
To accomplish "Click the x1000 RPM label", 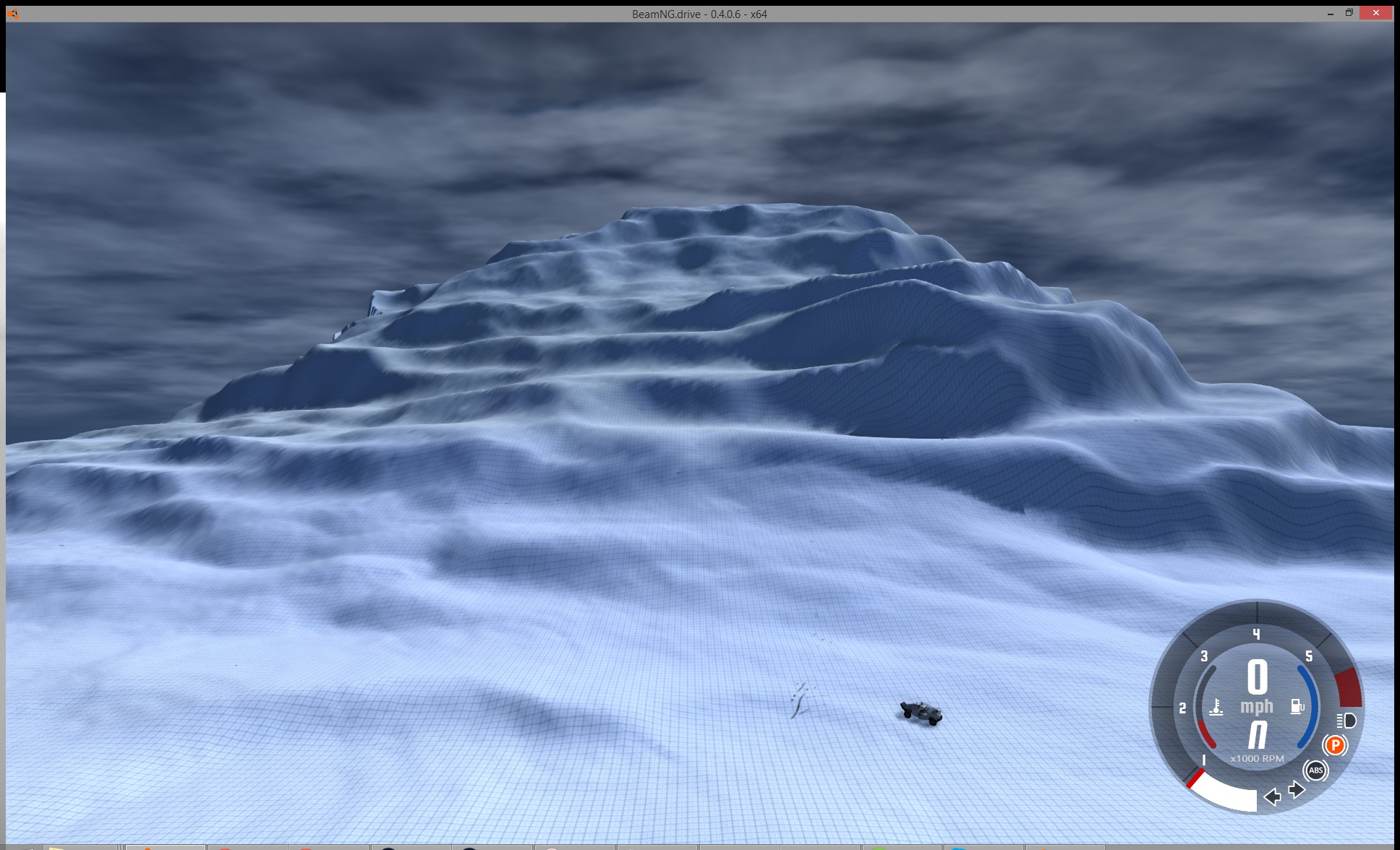I will point(1258,758).
